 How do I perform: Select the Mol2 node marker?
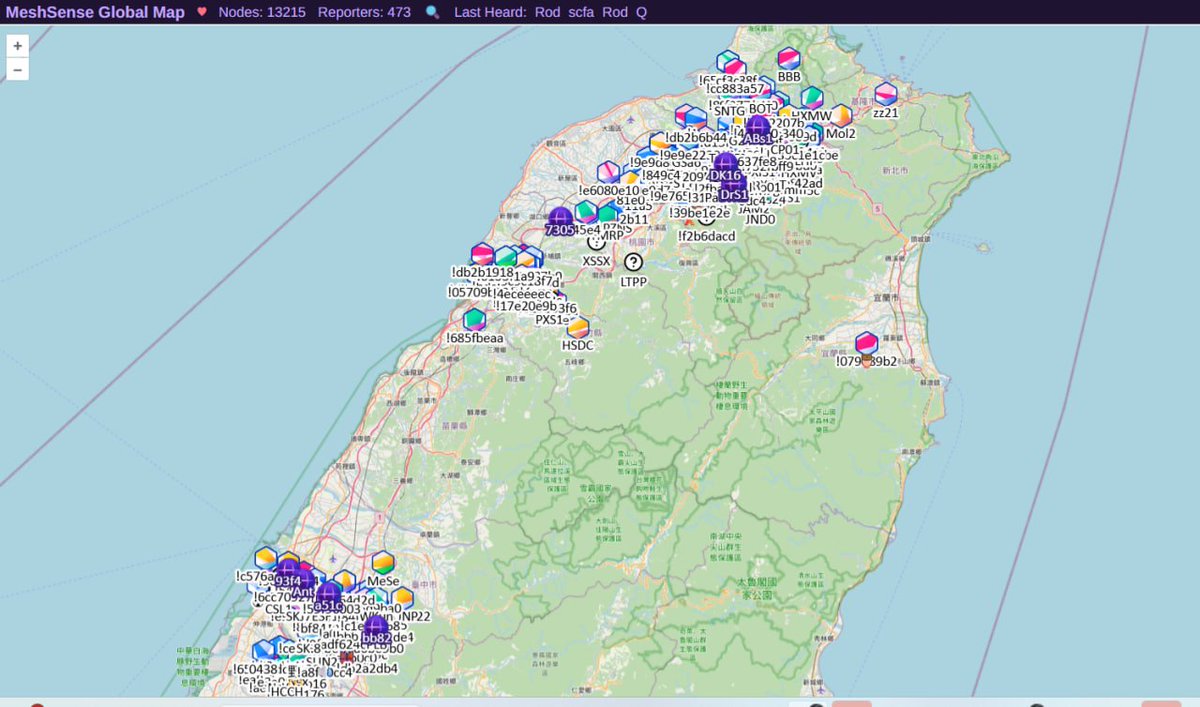tap(841, 116)
